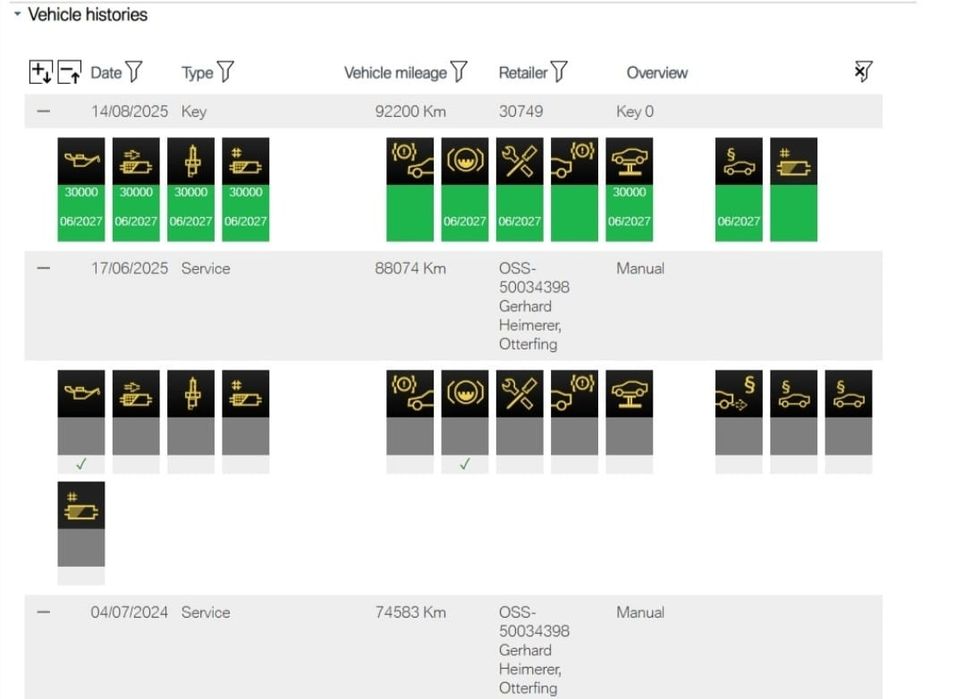Select engine oil icon in 17/06/2025 row
This screenshot has height=699, width=964.
click(x=81, y=393)
